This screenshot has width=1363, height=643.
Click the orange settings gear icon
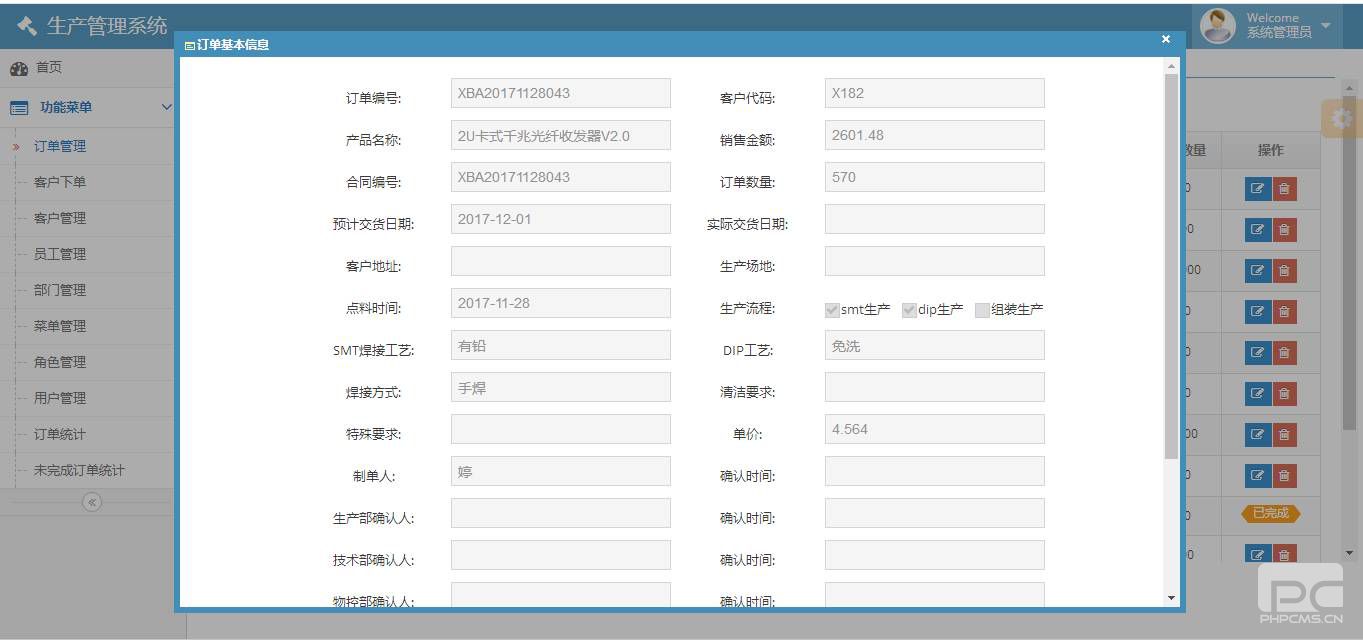tap(1341, 119)
